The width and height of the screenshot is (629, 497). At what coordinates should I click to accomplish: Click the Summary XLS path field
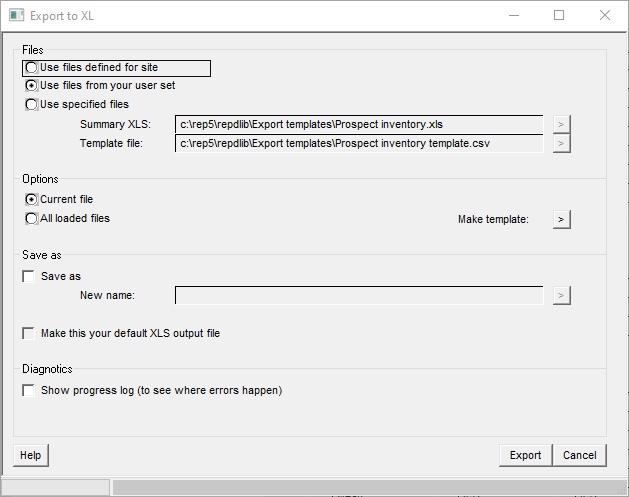pos(358,124)
